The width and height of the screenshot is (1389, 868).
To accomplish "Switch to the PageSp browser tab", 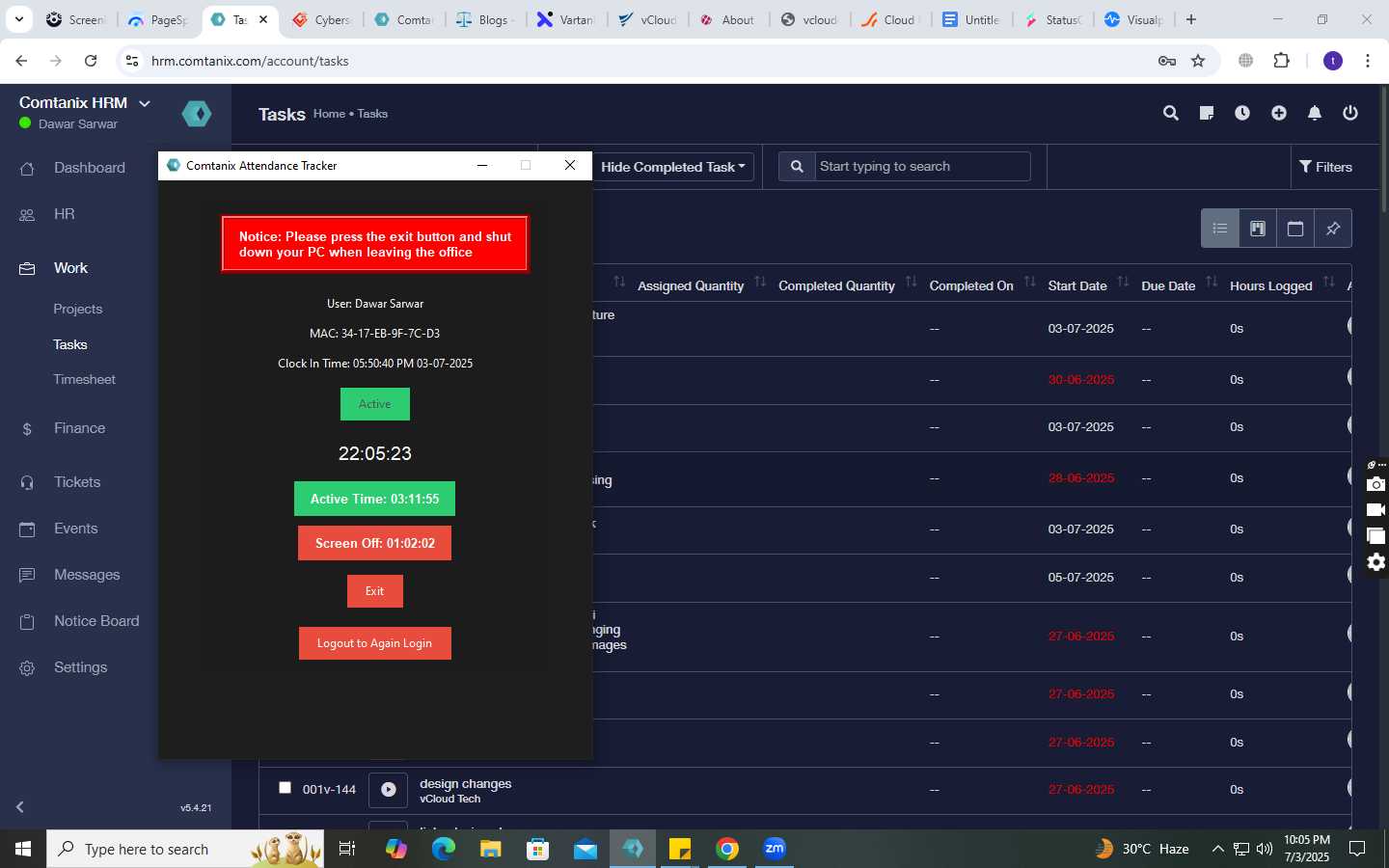I will 159,19.
